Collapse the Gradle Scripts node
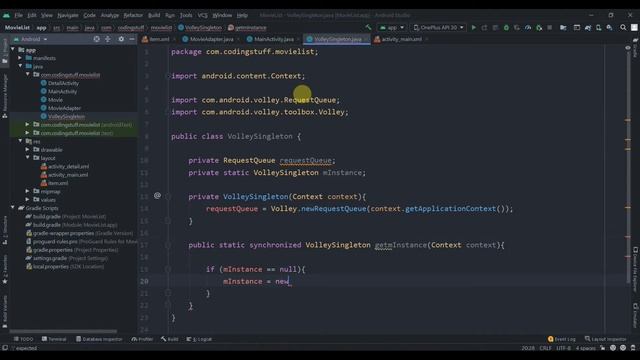The height and width of the screenshot is (360, 640). 13,208
